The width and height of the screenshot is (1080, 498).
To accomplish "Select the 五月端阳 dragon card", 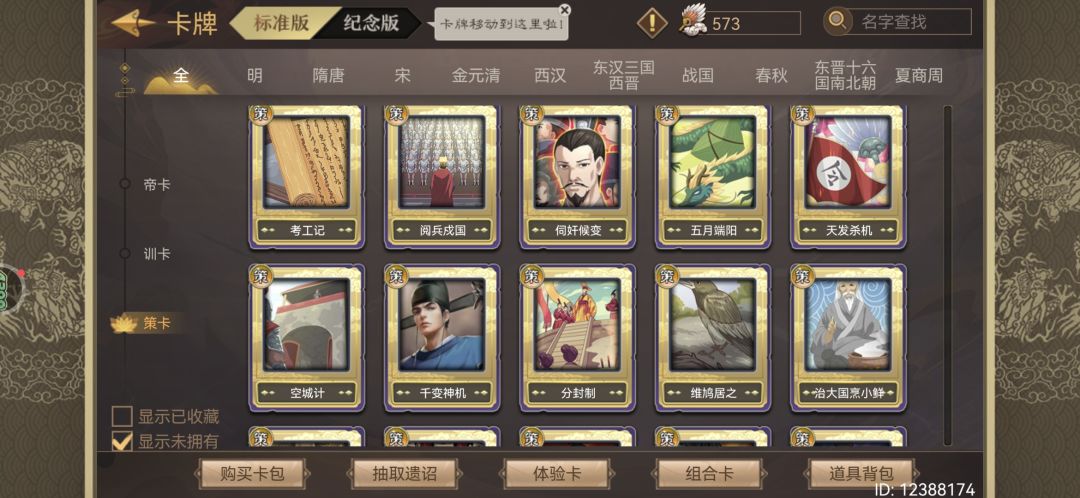I will point(712,177).
